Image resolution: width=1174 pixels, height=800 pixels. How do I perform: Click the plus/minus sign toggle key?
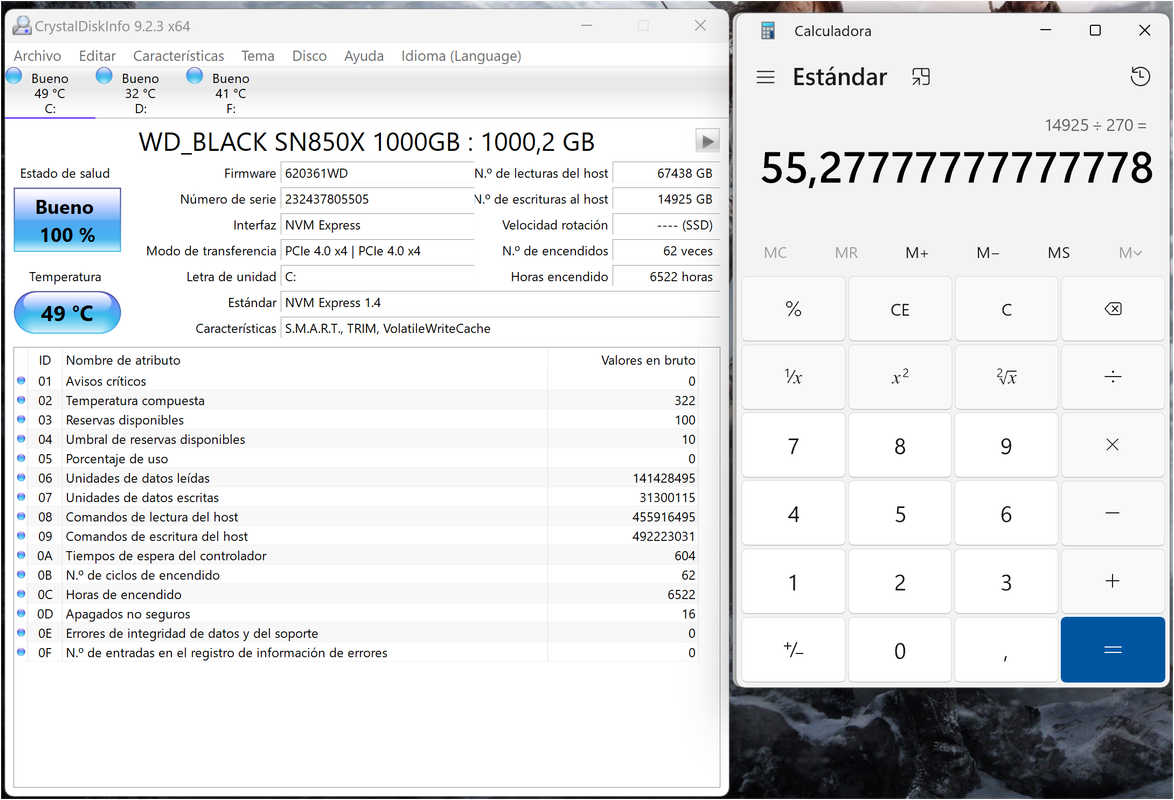tap(794, 649)
